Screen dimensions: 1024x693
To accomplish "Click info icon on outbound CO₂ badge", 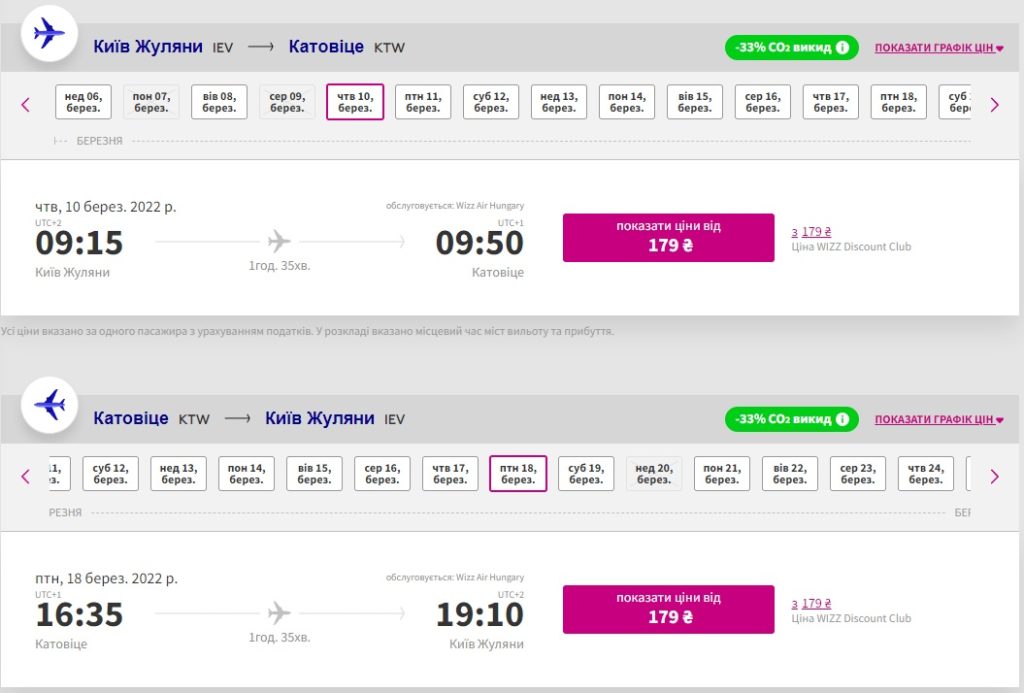I will pos(842,47).
